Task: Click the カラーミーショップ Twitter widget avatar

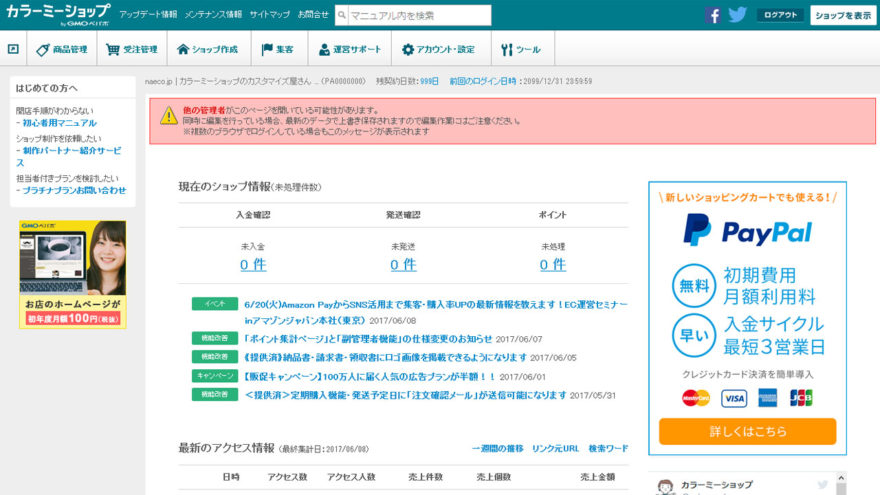Action: point(666,487)
